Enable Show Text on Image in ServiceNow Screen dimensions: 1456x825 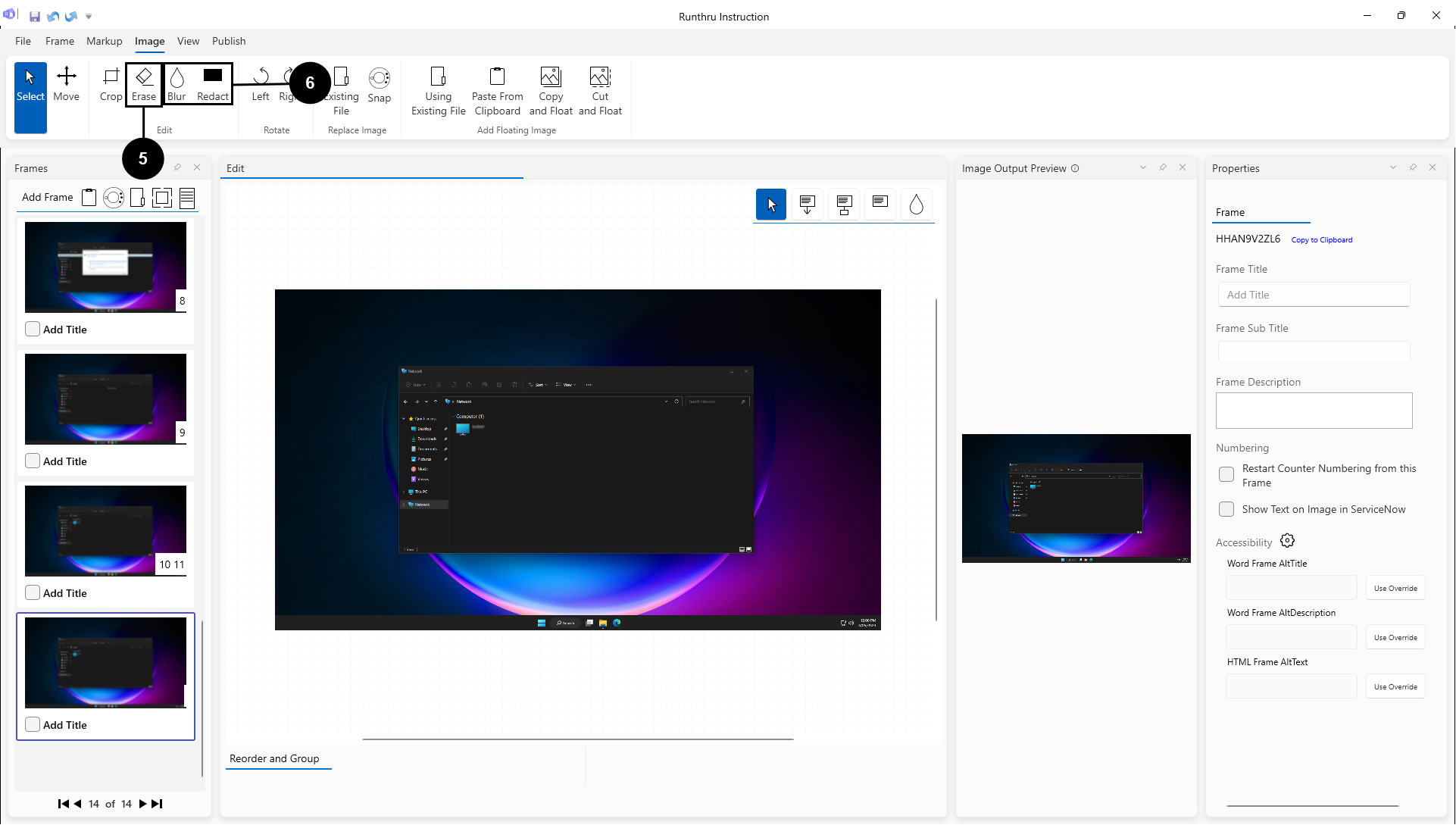[x=1226, y=509]
